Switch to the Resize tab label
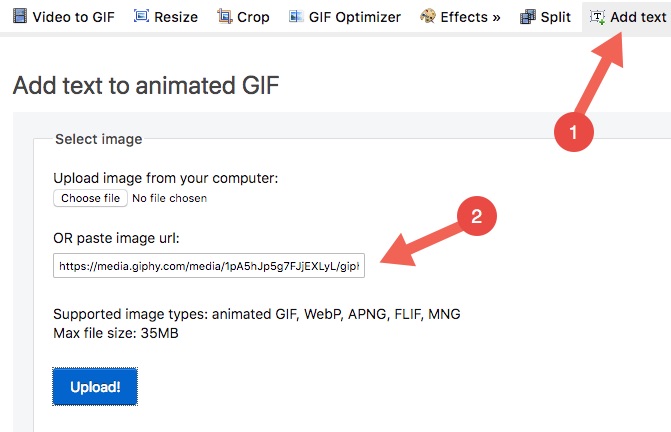Image resolution: width=671 pixels, height=432 pixels. pos(176,17)
